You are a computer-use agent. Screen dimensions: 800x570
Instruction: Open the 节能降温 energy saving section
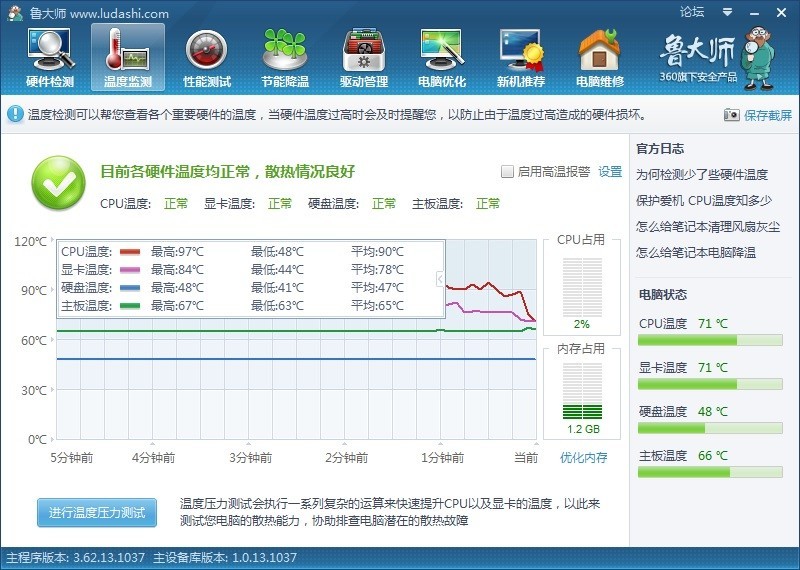click(x=285, y=58)
